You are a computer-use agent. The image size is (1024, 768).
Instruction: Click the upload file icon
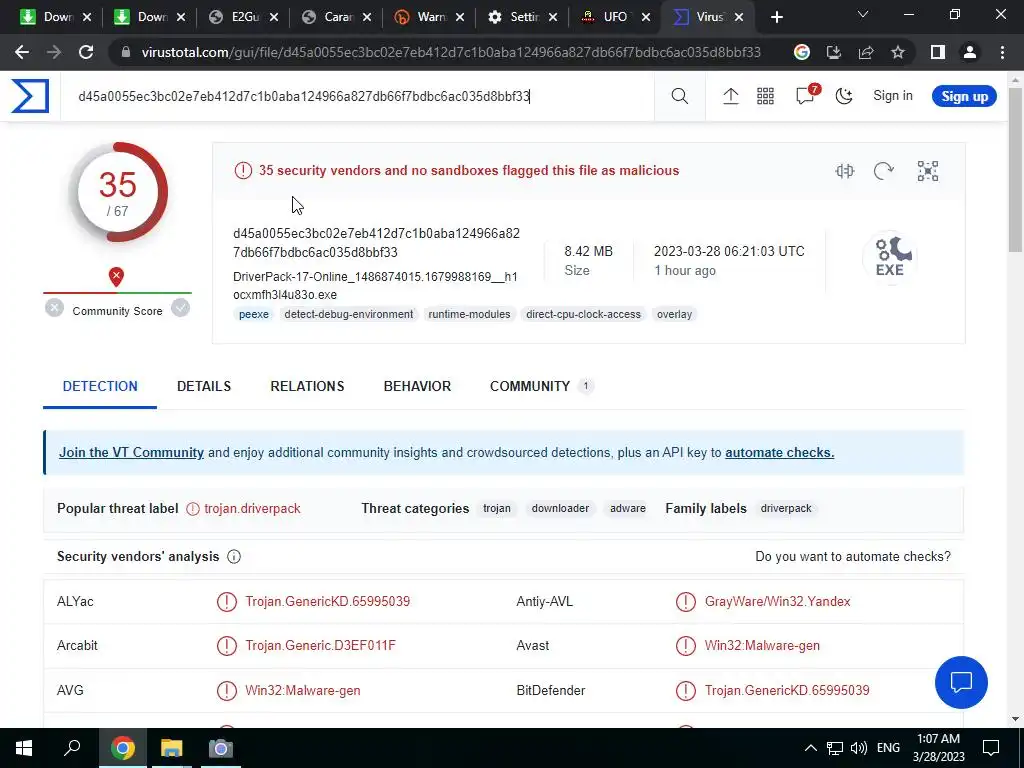pos(730,96)
